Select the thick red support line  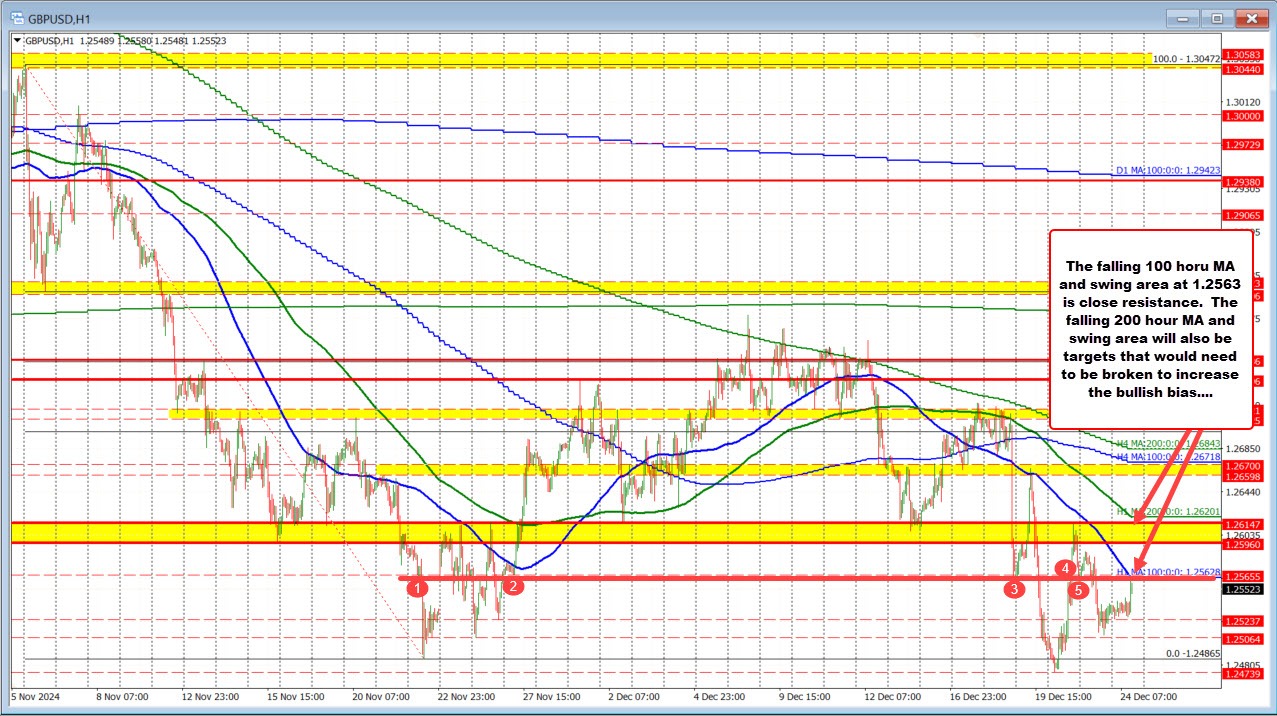700,577
